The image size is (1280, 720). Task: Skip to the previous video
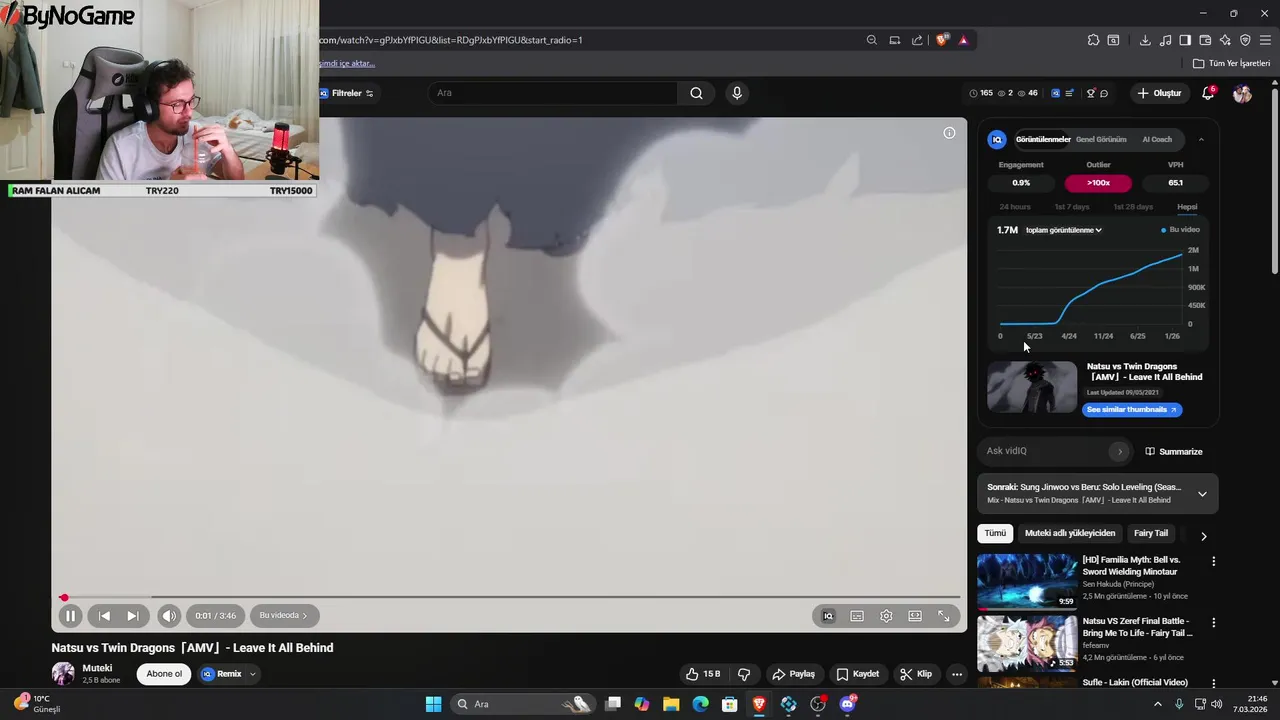[104, 616]
